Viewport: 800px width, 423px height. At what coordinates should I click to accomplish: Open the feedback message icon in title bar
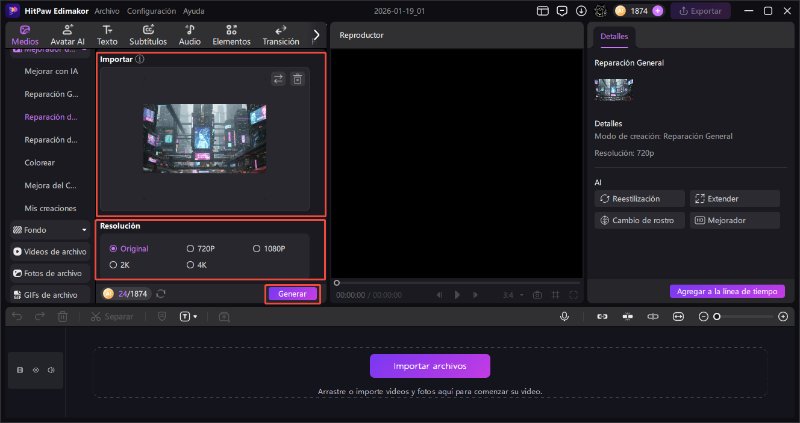[562, 11]
